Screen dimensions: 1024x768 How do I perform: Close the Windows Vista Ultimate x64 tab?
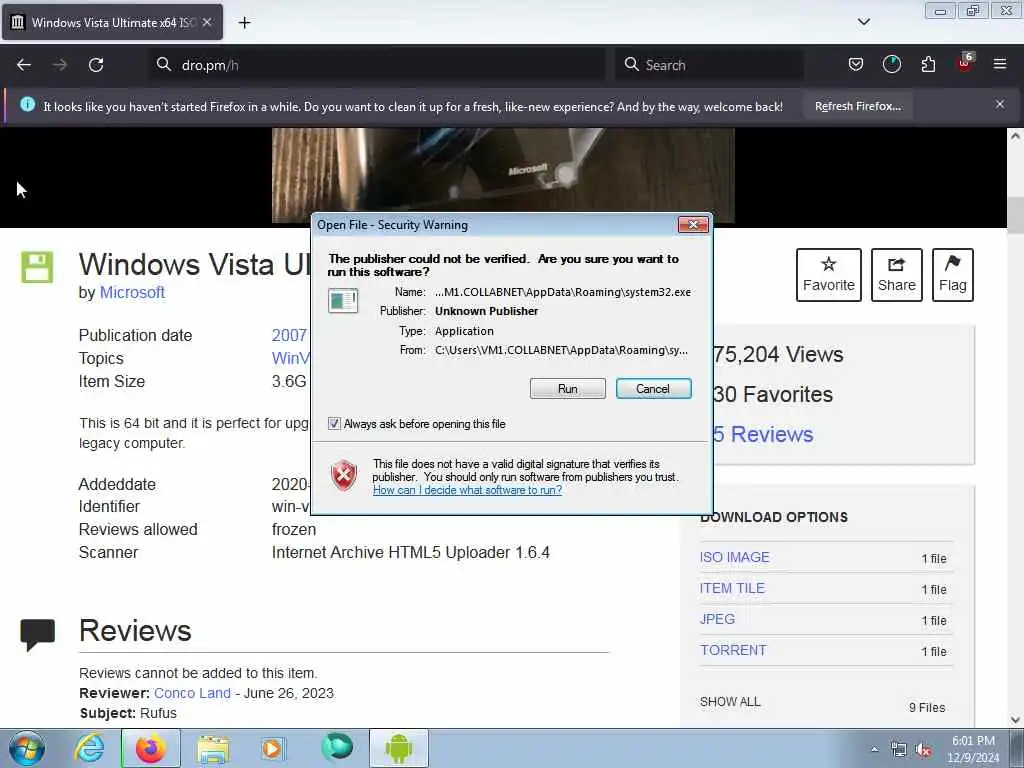[x=207, y=22]
